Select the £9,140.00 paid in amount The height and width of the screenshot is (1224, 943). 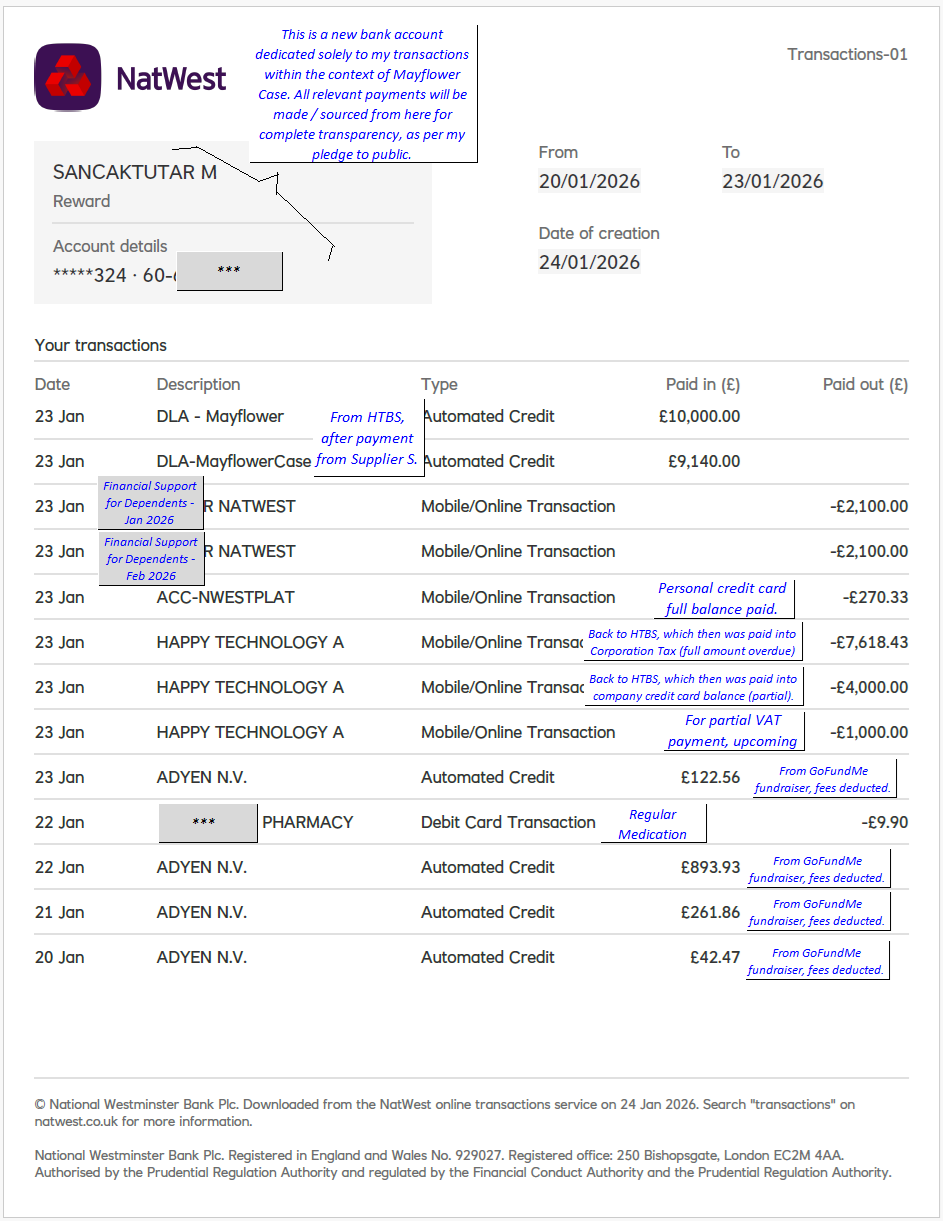(704, 461)
